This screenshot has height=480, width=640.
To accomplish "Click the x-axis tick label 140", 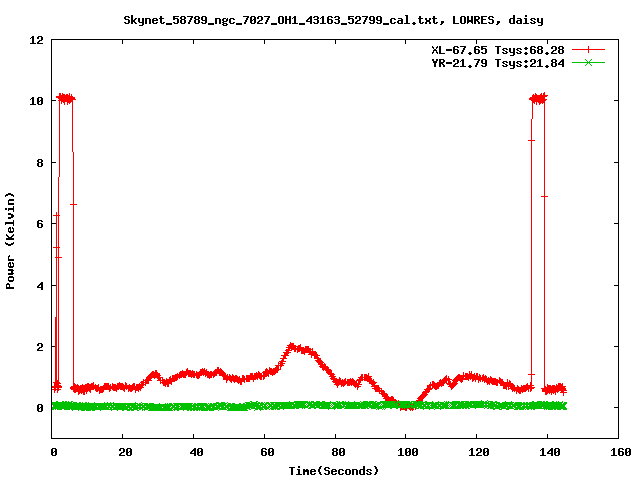I will point(550,452).
